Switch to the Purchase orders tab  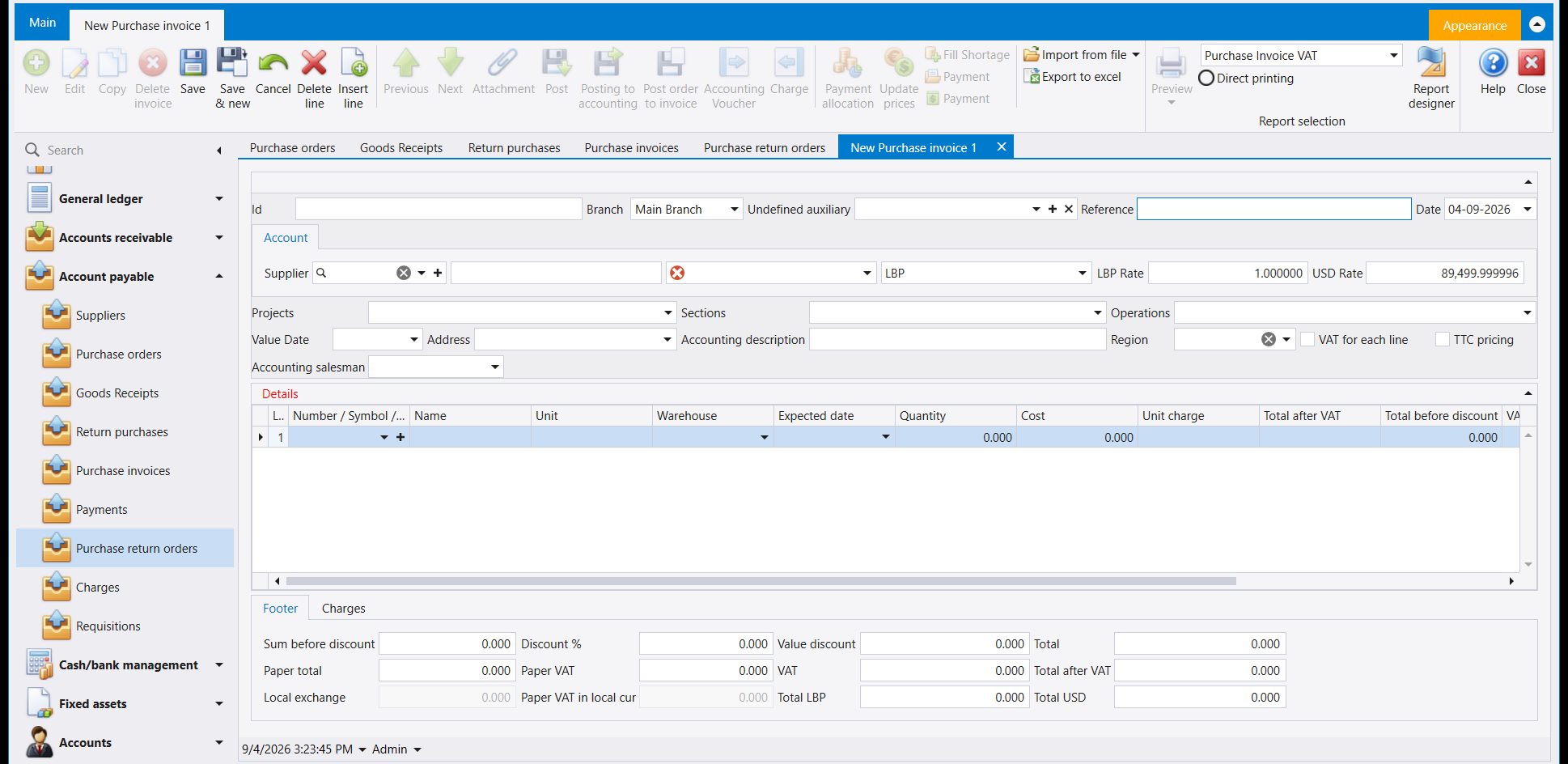tap(292, 147)
